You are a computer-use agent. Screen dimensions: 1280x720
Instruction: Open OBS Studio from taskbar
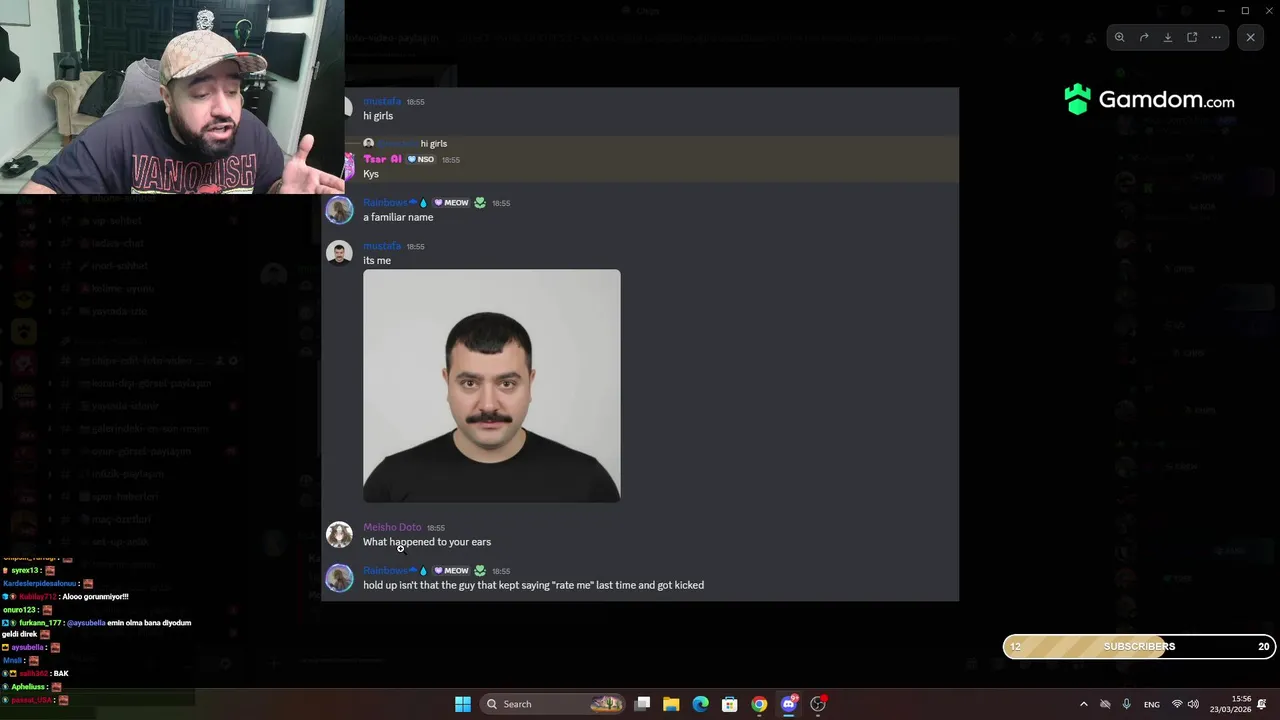pyautogui.click(x=818, y=704)
